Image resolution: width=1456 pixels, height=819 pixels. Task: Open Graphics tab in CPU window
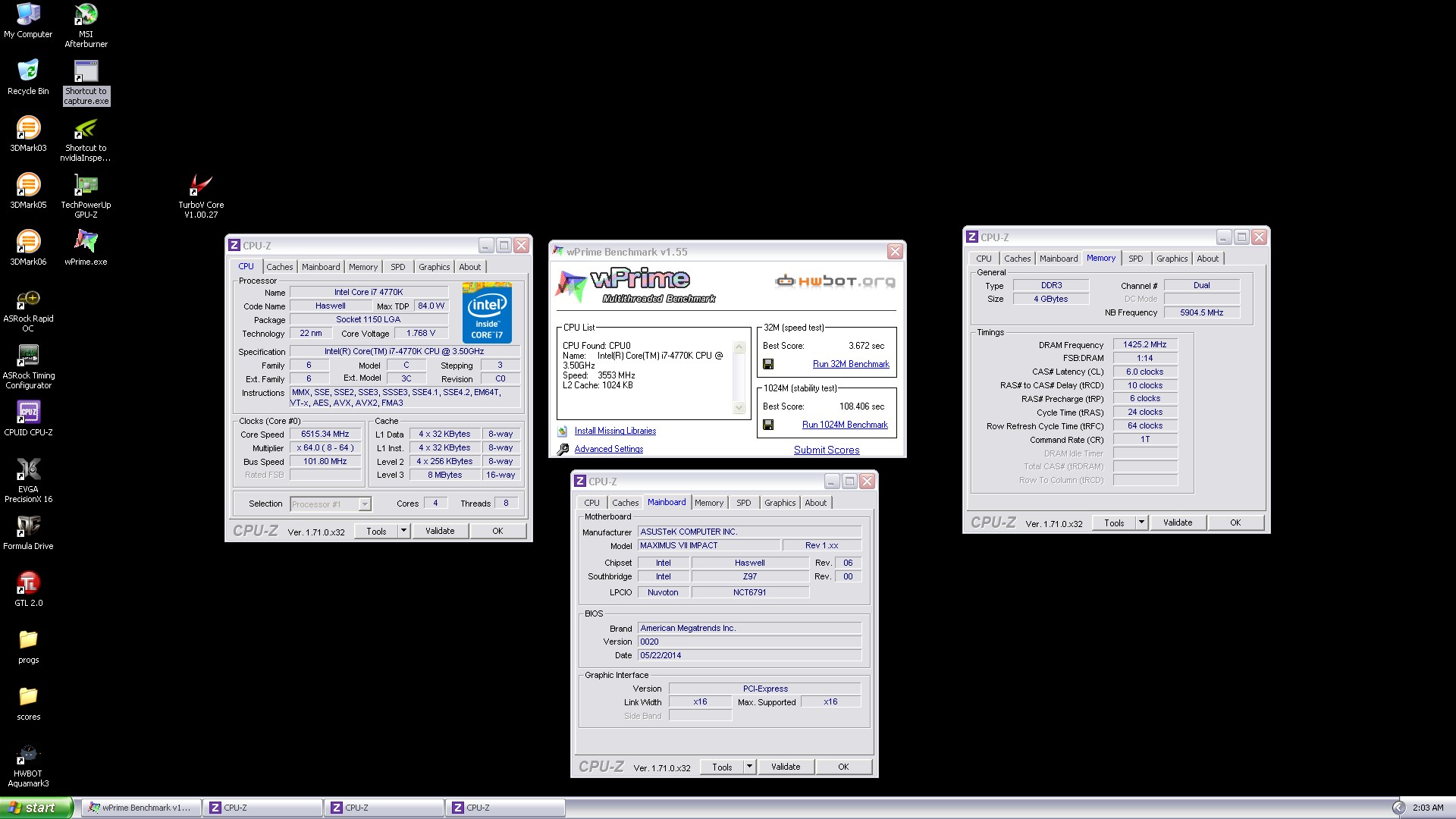pyautogui.click(x=434, y=267)
